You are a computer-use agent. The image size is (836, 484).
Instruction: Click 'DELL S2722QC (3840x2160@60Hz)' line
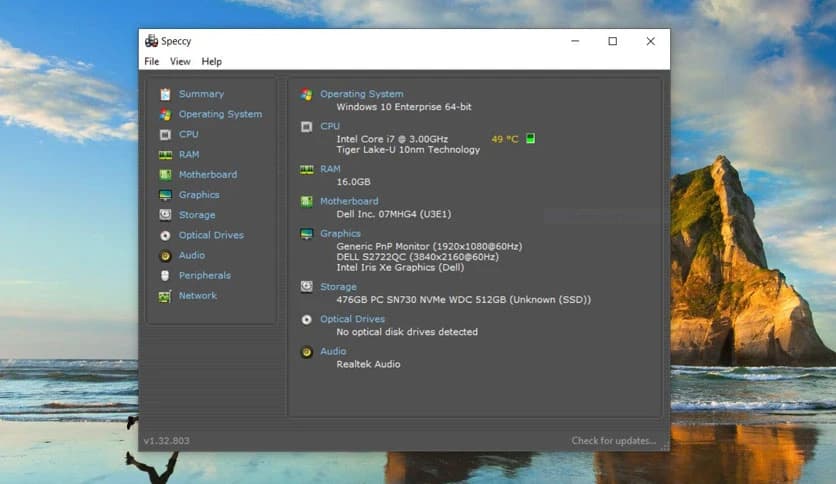[x=417, y=257]
